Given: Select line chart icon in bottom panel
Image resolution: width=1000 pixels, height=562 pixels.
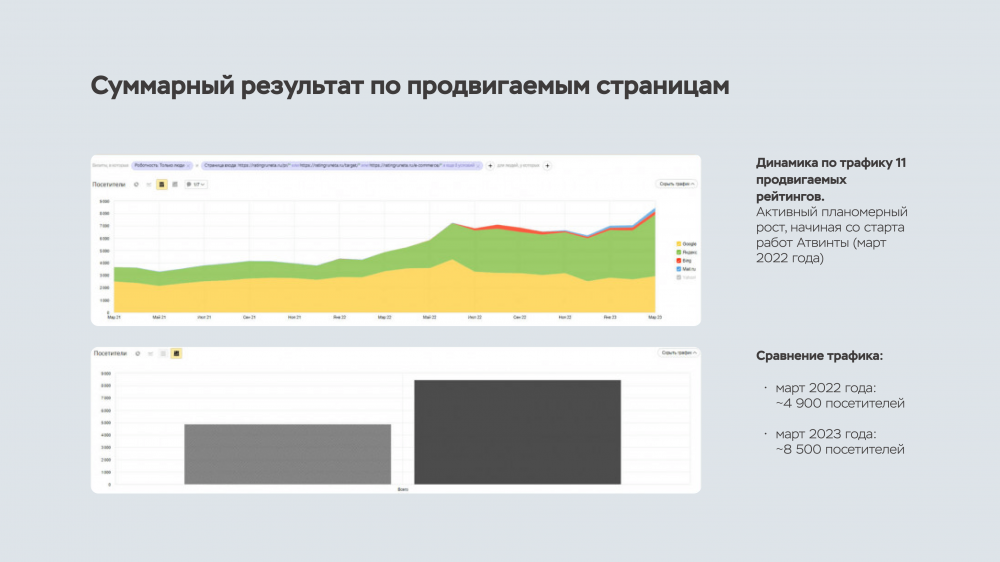Looking at the screenshot, I should 151,353.
